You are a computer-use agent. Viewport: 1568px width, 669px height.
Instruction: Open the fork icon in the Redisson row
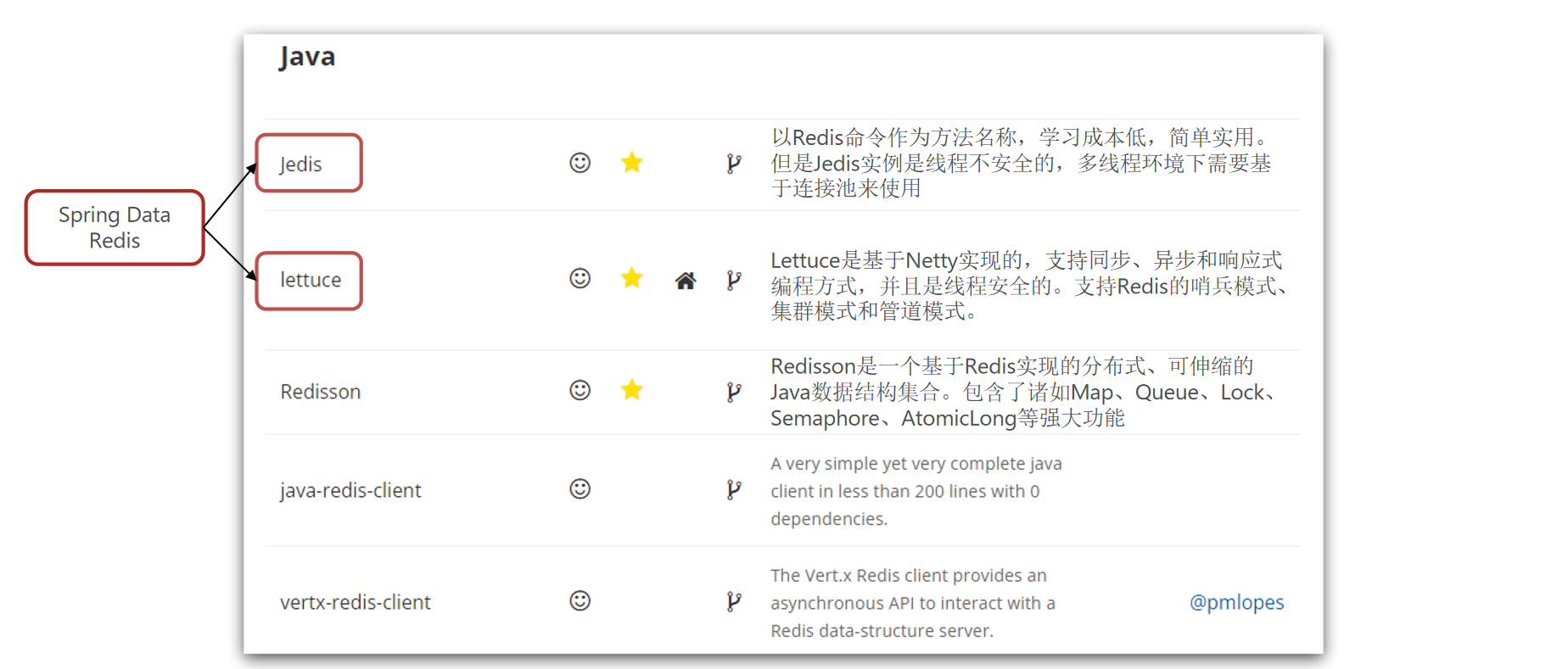click(x=734, y=392)
